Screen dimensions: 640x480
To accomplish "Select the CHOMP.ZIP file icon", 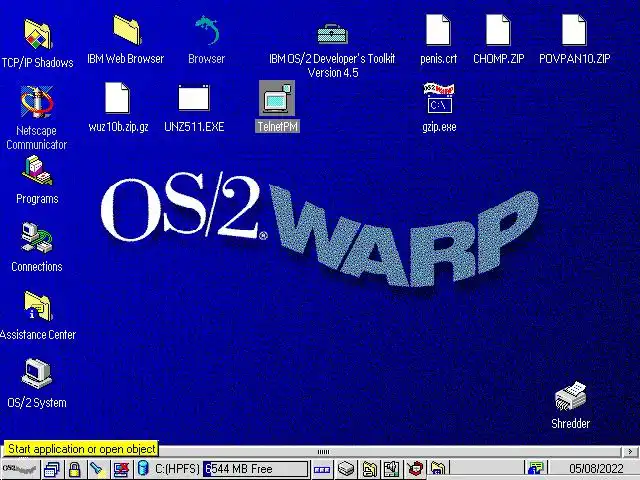I will point(498,29).
